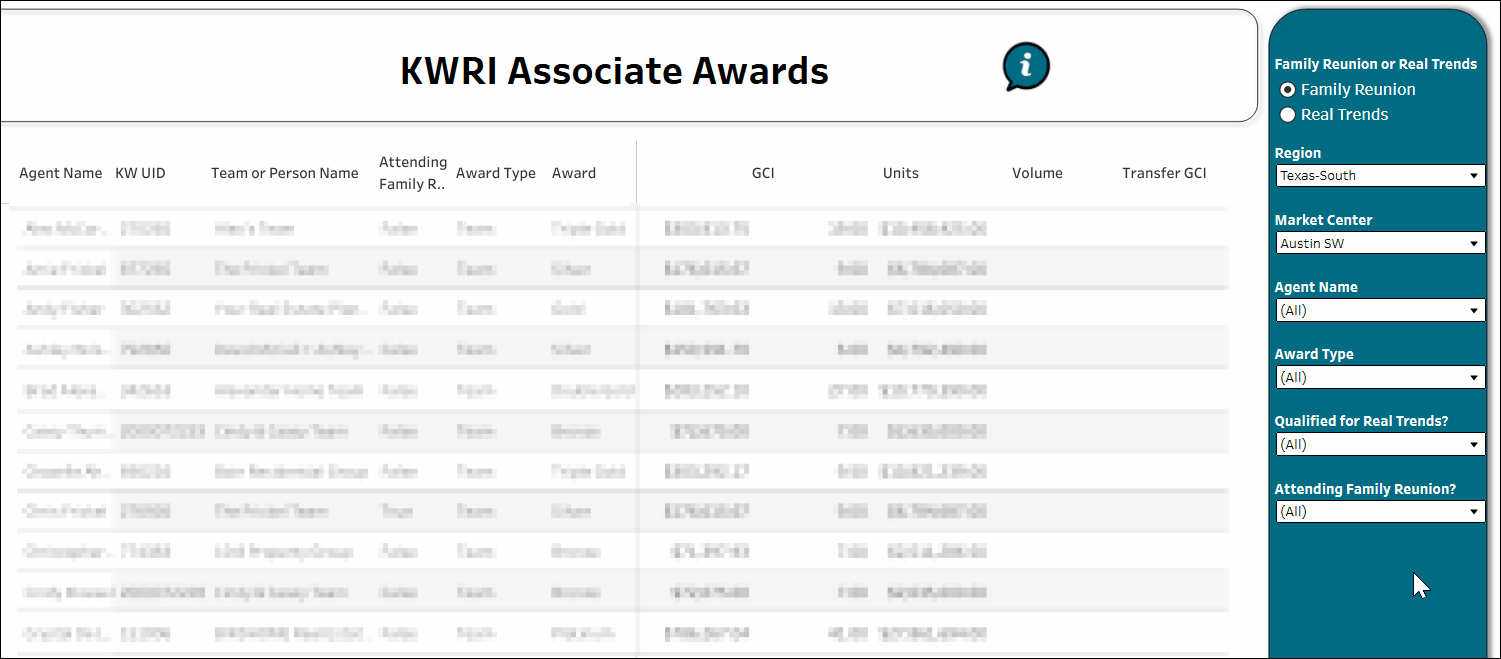Expand the Agent Name filter dropdown

[1380, 310]
